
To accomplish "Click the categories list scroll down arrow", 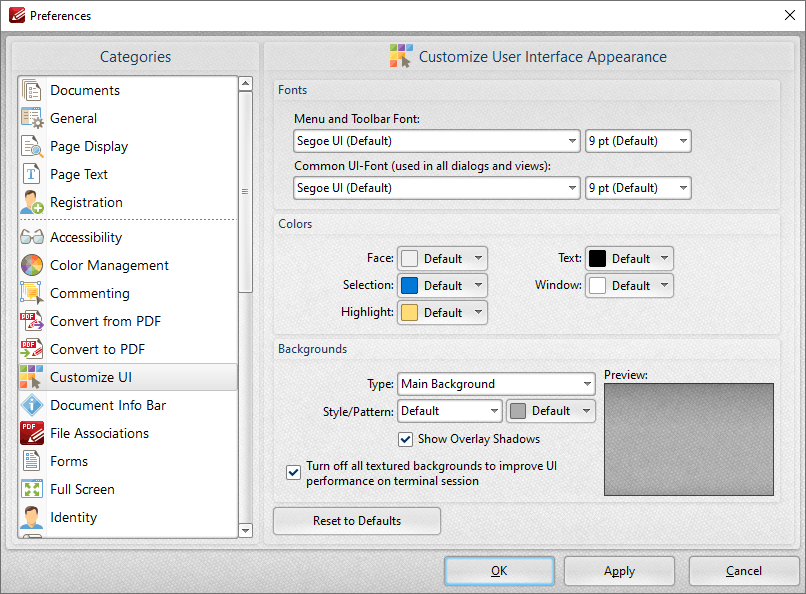I will pyautogui.click(x=246, y=530).
